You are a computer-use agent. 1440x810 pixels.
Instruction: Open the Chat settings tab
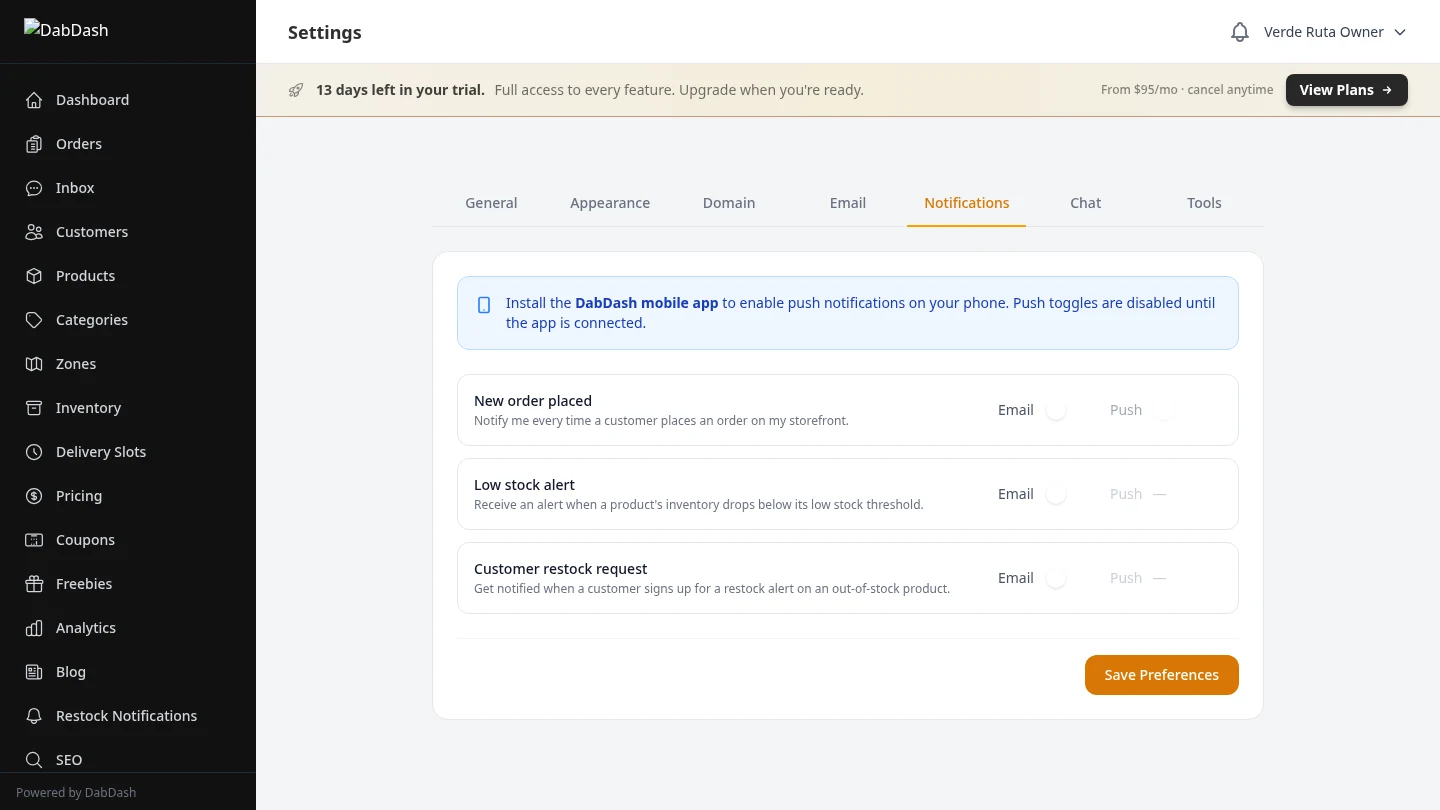(1085, 202)
